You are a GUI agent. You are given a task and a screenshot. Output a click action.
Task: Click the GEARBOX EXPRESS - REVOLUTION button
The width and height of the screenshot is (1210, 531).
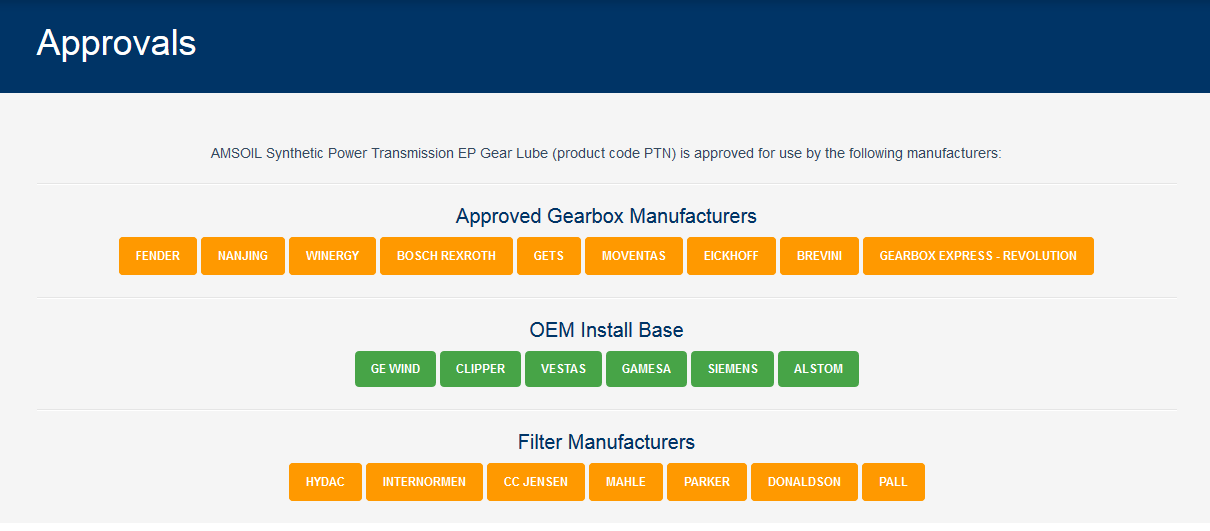(978, 256)
